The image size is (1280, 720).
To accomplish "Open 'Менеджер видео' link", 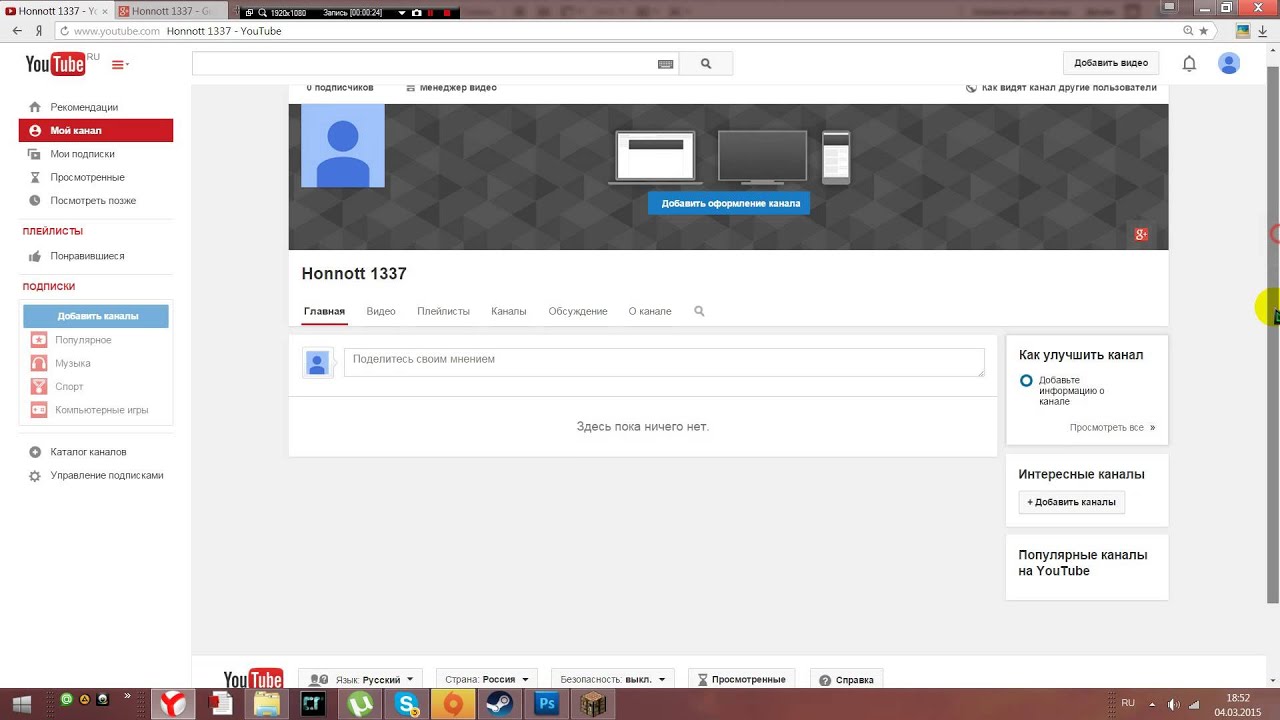I will tap(452, 88).
